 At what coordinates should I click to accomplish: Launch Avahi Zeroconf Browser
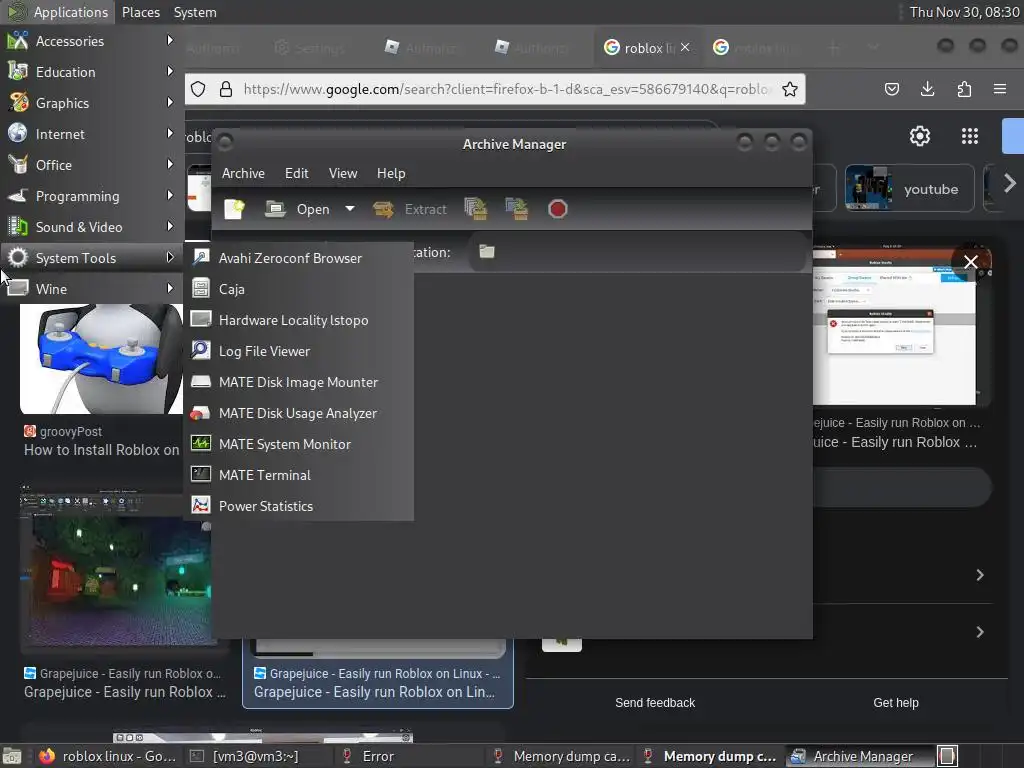pyautogui.click(x=299, y=258)
